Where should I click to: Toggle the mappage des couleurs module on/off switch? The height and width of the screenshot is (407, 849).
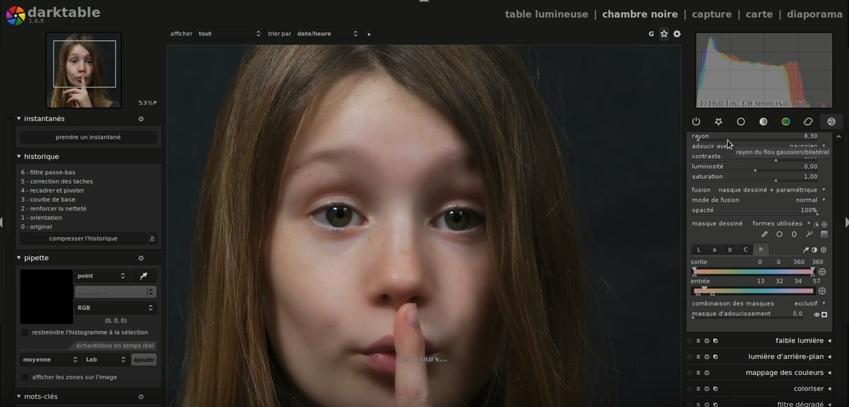689,373
